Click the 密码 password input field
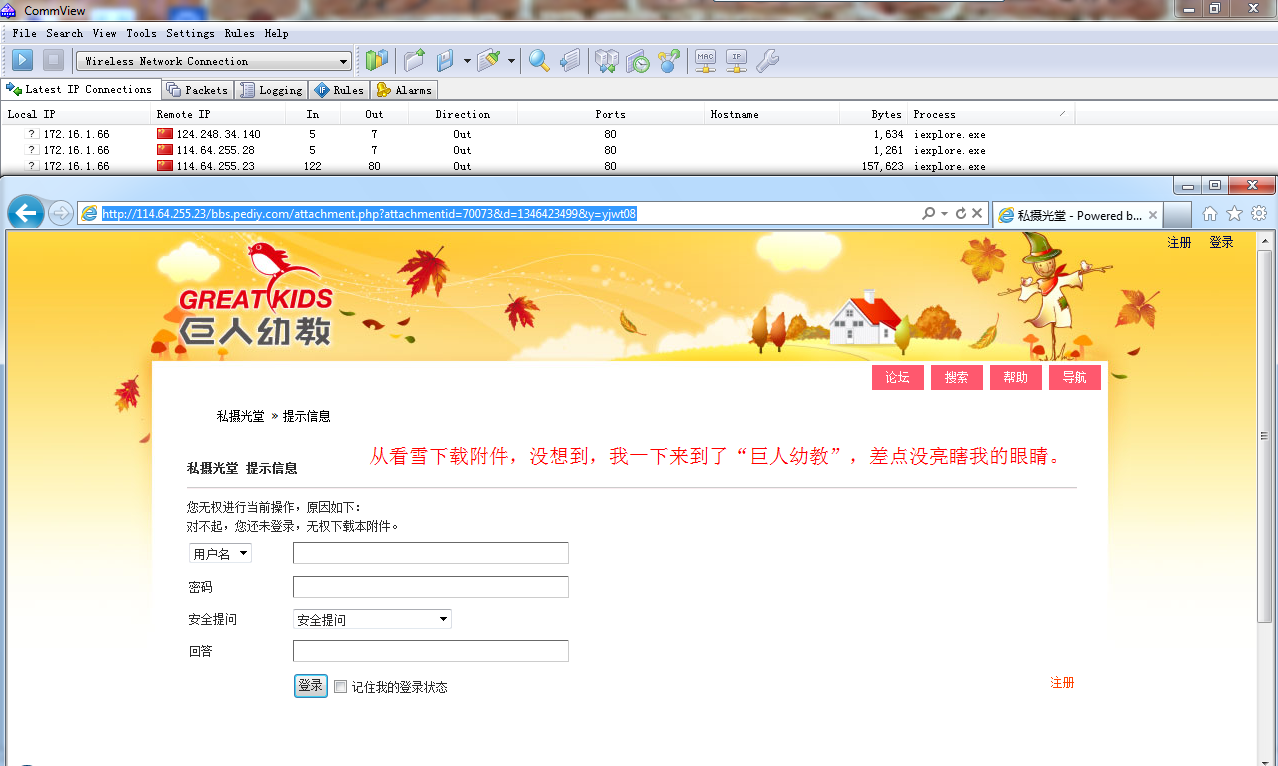This screenshot has height=766, width=1278. point(431,587)
